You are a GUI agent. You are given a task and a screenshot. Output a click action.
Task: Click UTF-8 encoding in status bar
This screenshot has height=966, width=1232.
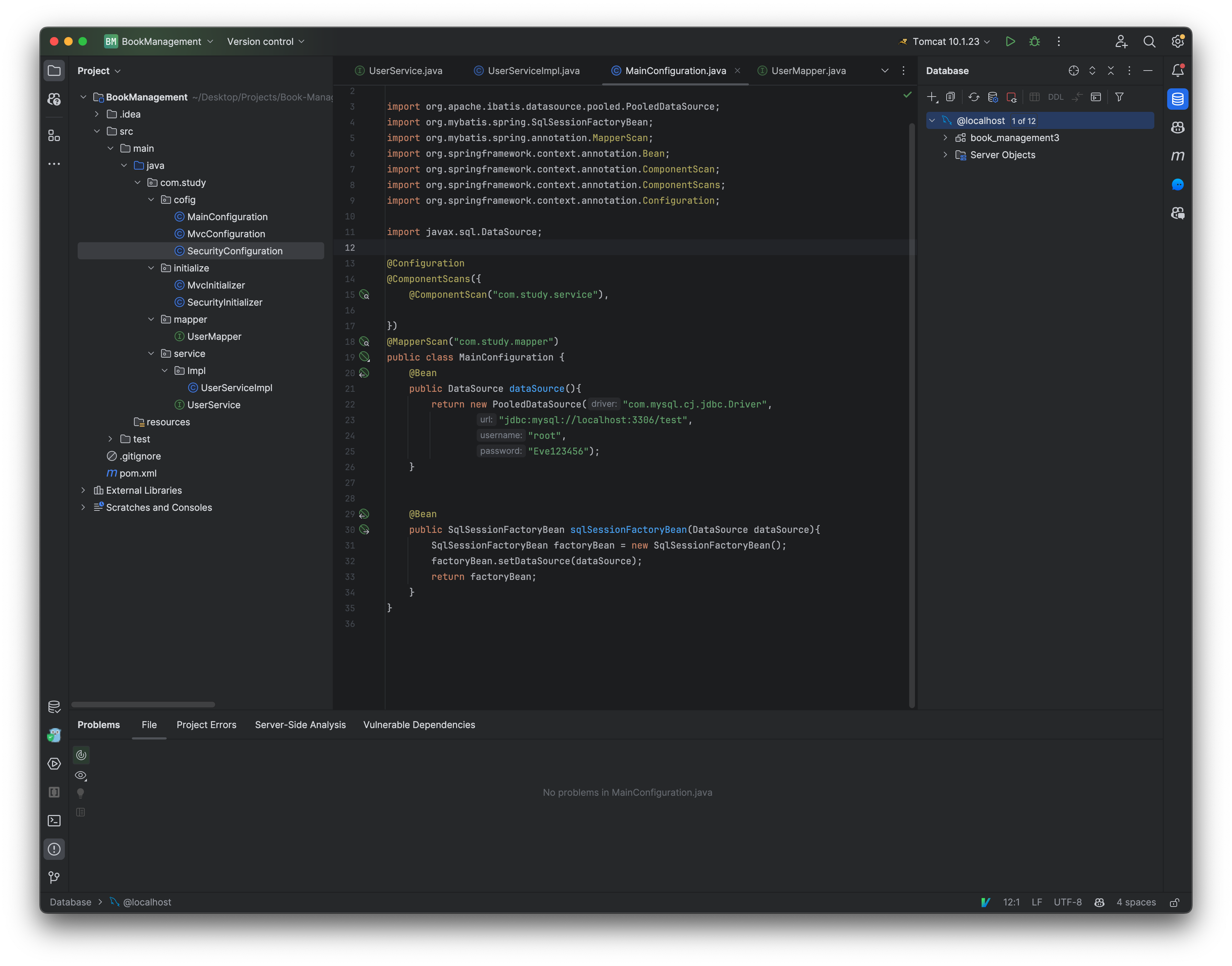point(1067,902)
